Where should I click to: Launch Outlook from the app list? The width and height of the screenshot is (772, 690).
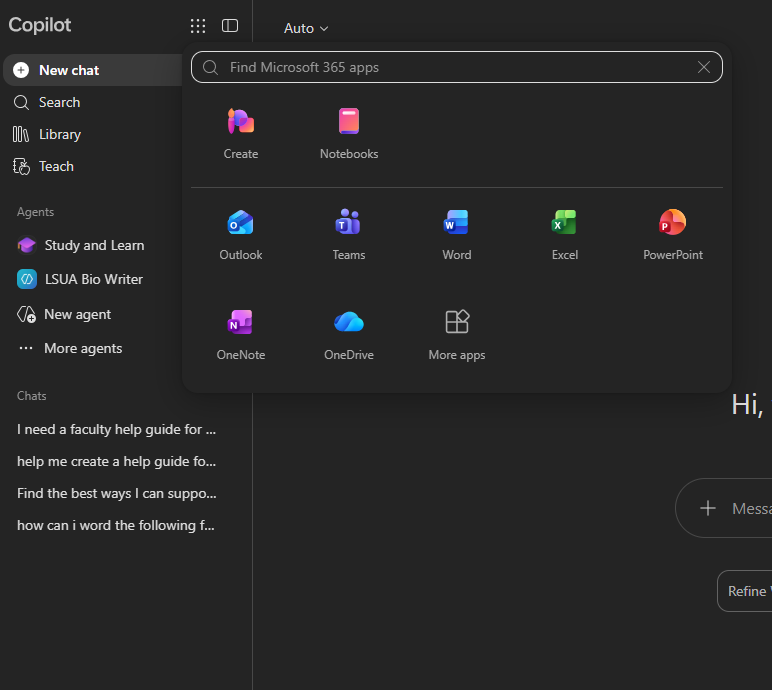click(241, 234)
